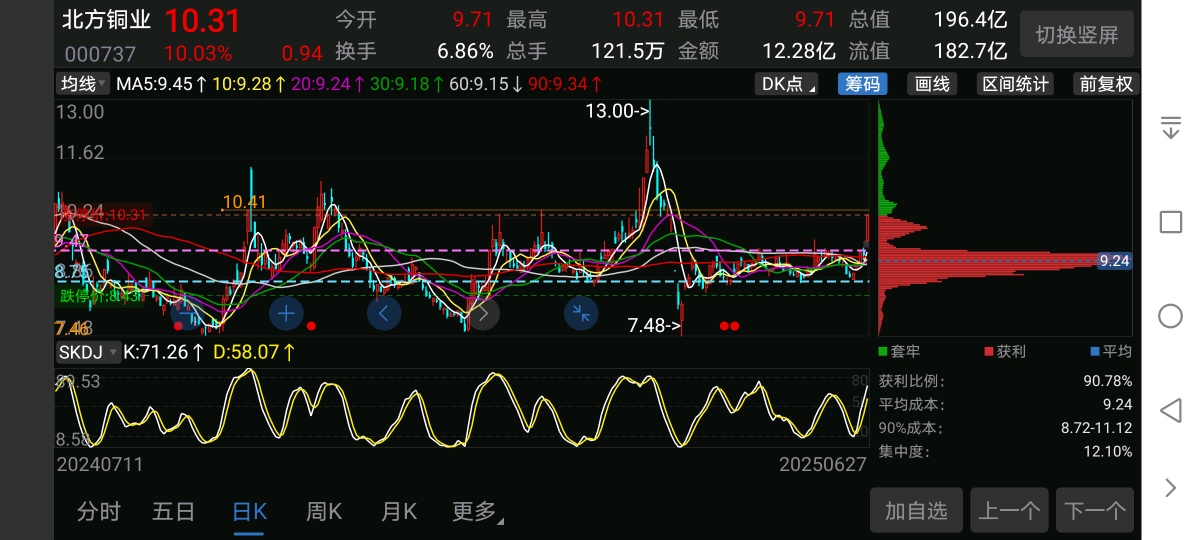The width and height of the screenshot is (1200, 540).
Task: Tap the 套牢 legend entry
Action: (x=897, y=352)
